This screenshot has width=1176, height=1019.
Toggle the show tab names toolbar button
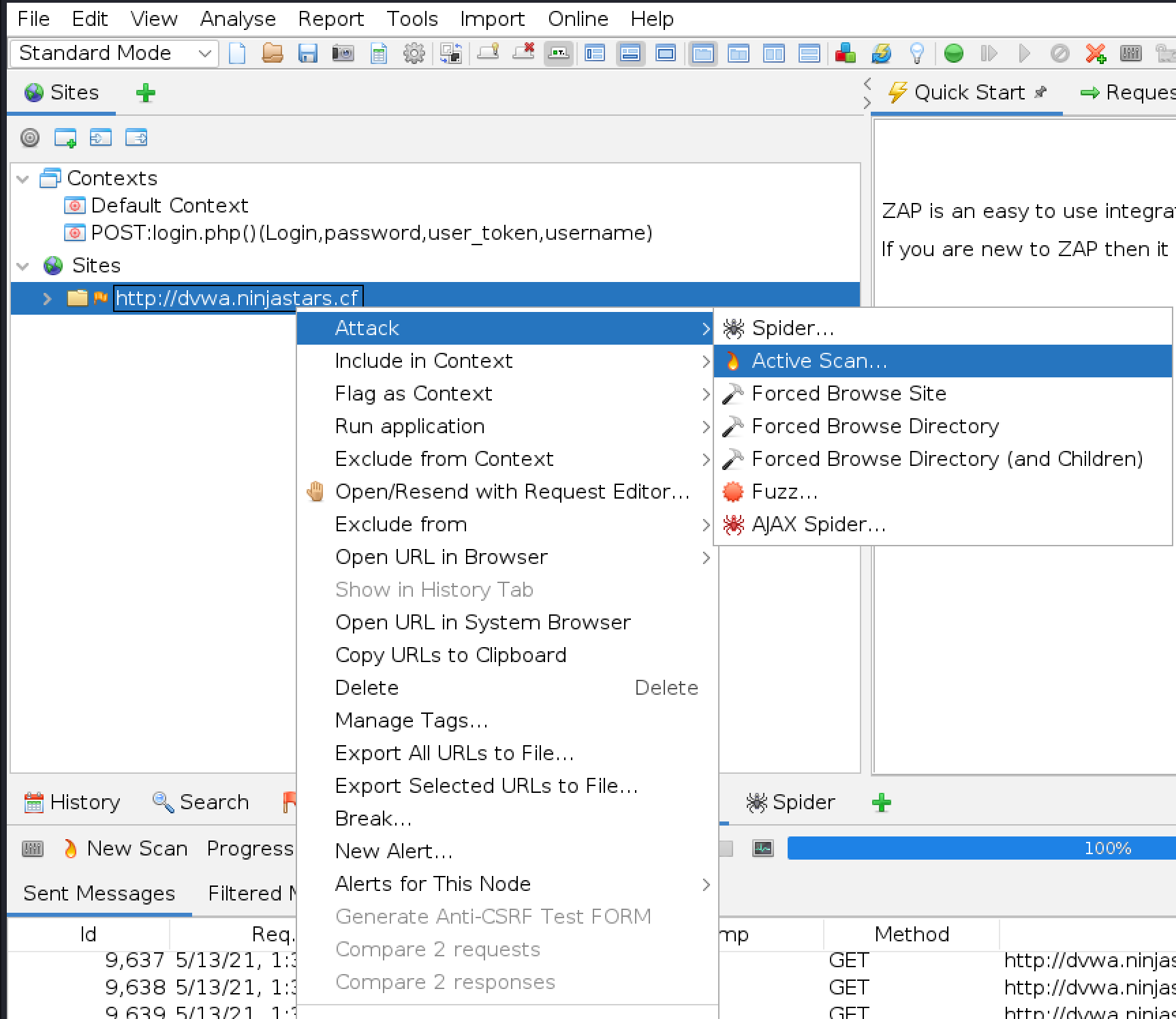(x=559, y=53)
